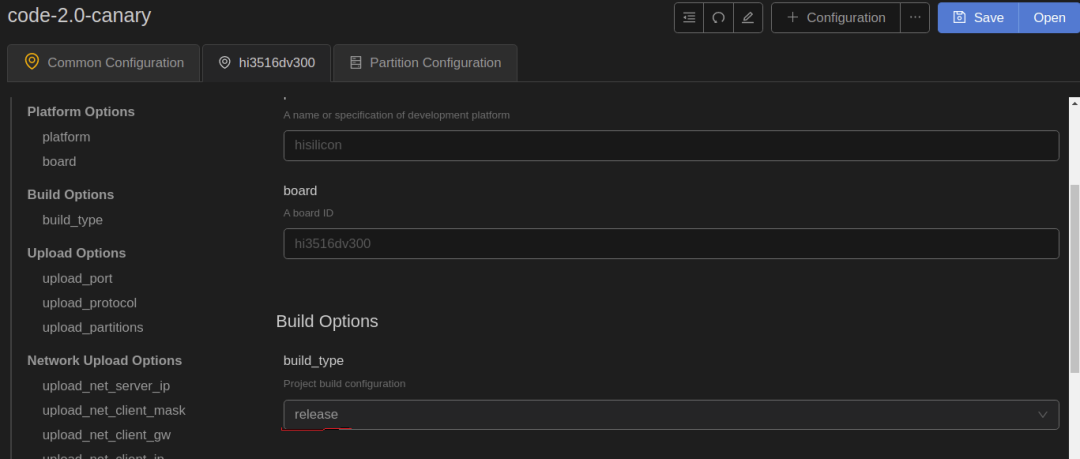The height and width of the screenshot is (459, 1080).
Task: Click the indent list icon in toolbar
Action: (x=689, y=18)
